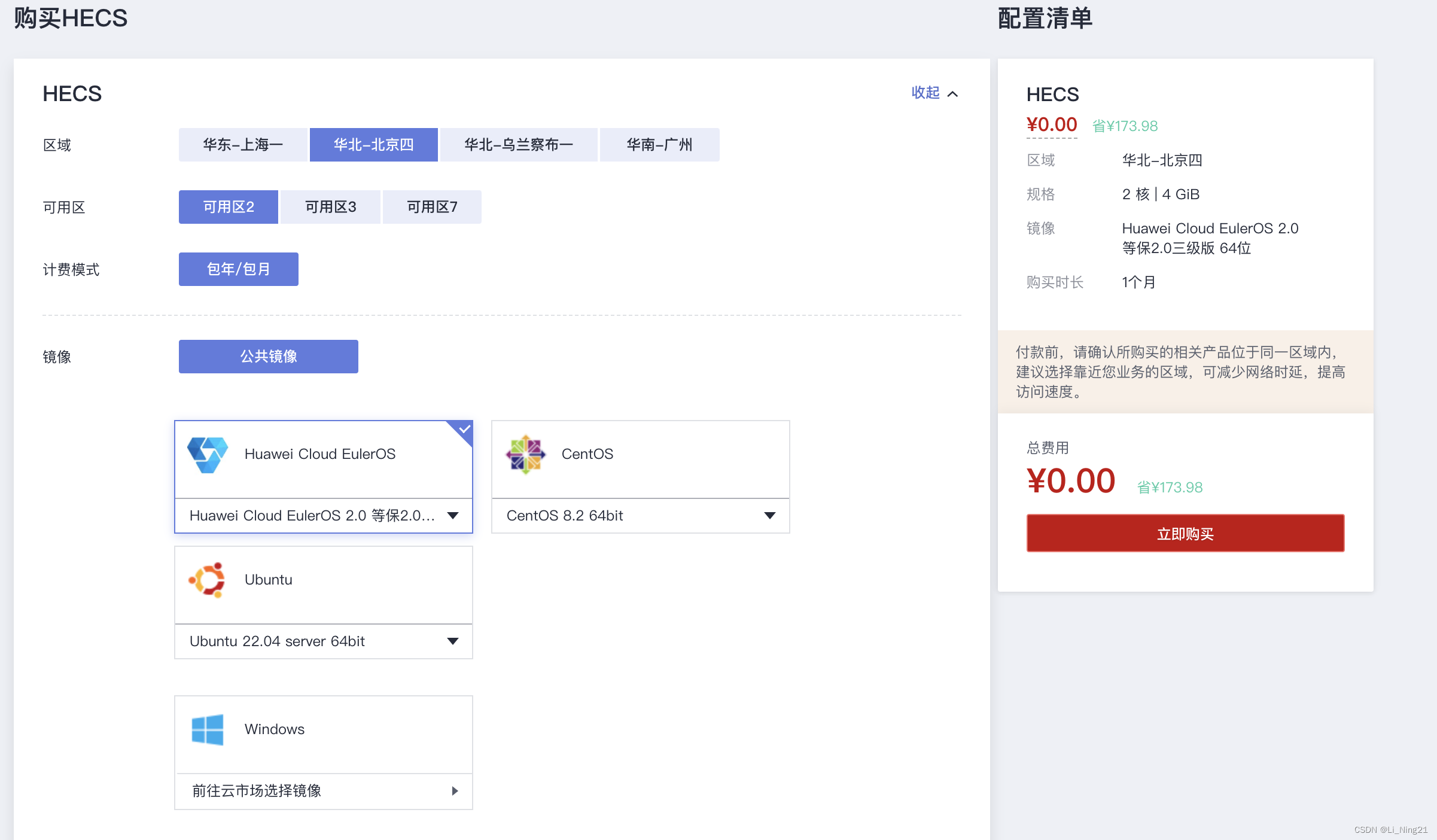
Task: Switch to the 华北-乌兰察布一 region
Action: tap(518, 144)
